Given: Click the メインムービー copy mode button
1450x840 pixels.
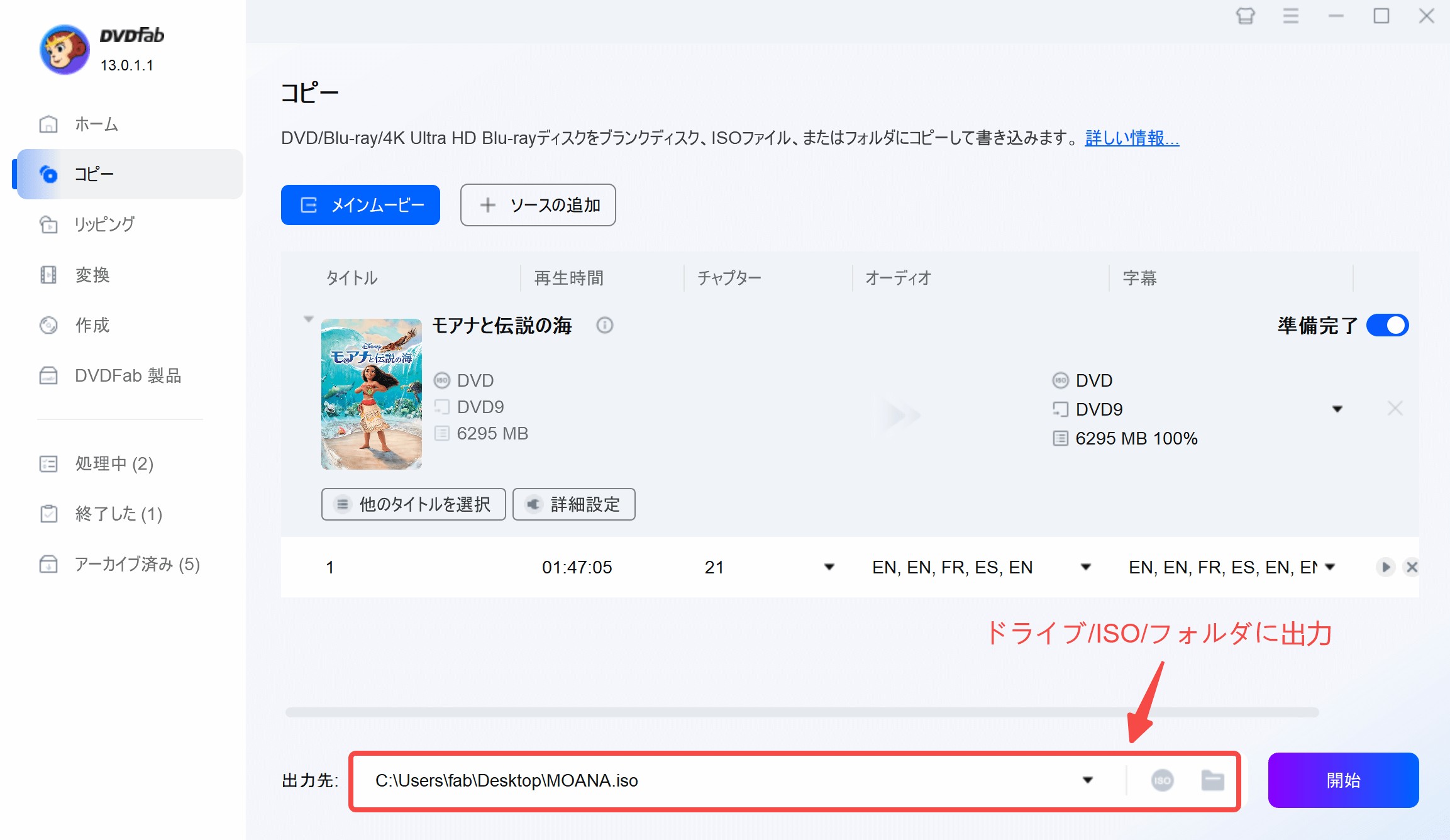Looking at the screenshot, I should [x=360, y=205].
